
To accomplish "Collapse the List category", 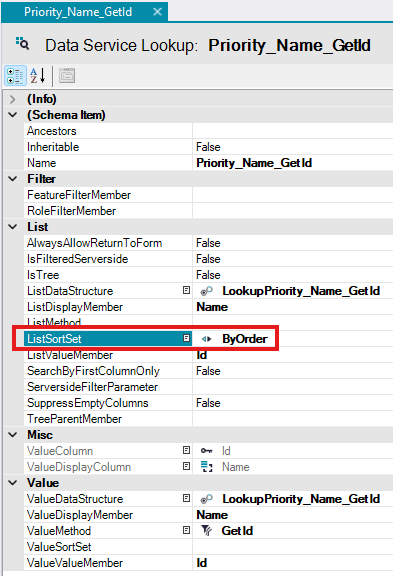I will coord(12,227).
